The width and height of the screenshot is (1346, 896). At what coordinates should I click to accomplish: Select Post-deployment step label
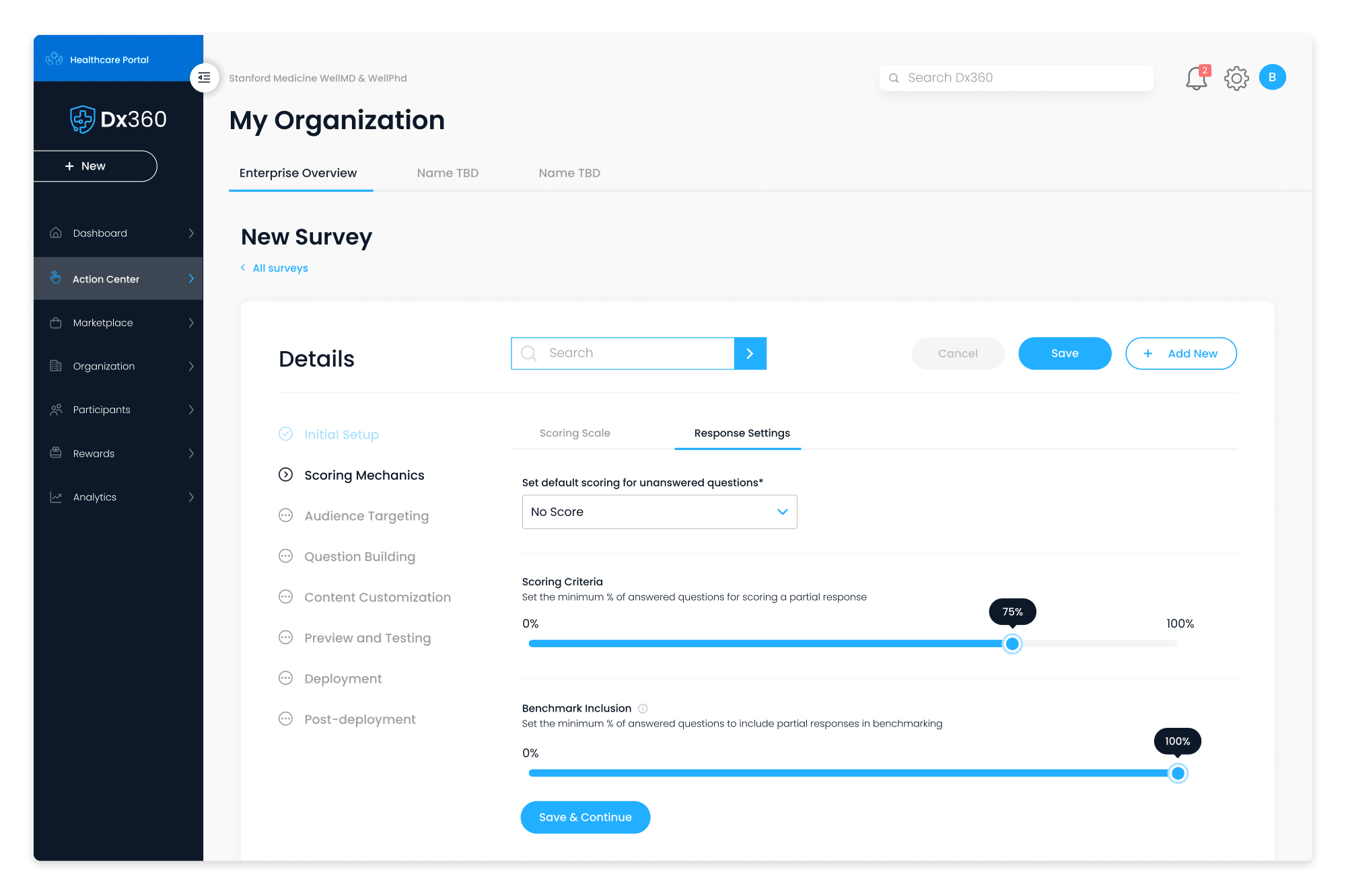360,719
